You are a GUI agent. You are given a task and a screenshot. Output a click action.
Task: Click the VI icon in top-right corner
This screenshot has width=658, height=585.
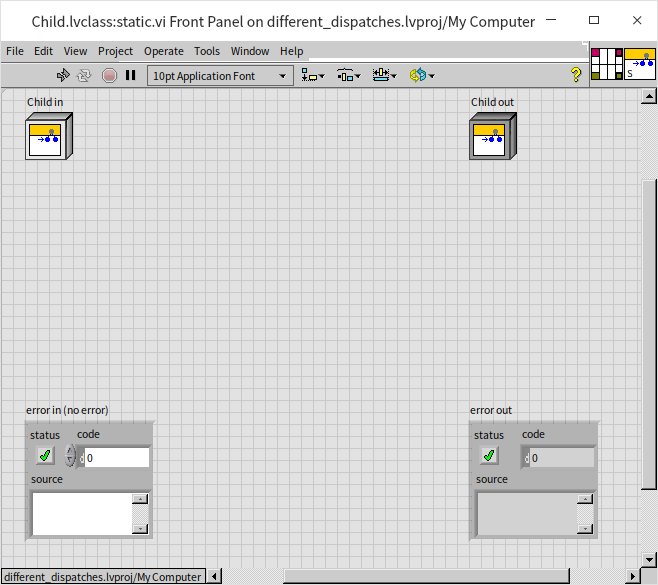(x=640, y=63)
